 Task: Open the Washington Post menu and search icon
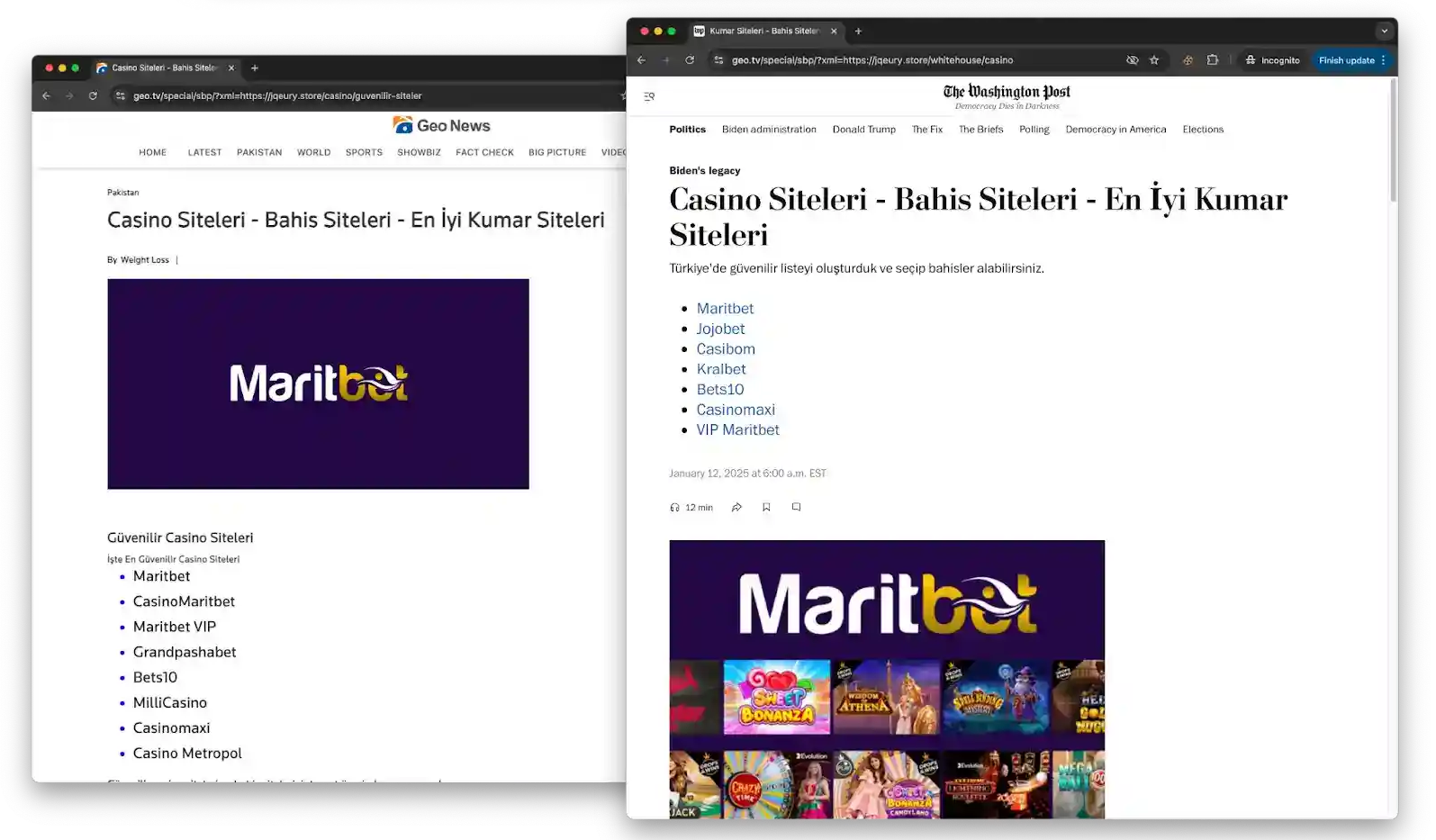tap(649, 96)
